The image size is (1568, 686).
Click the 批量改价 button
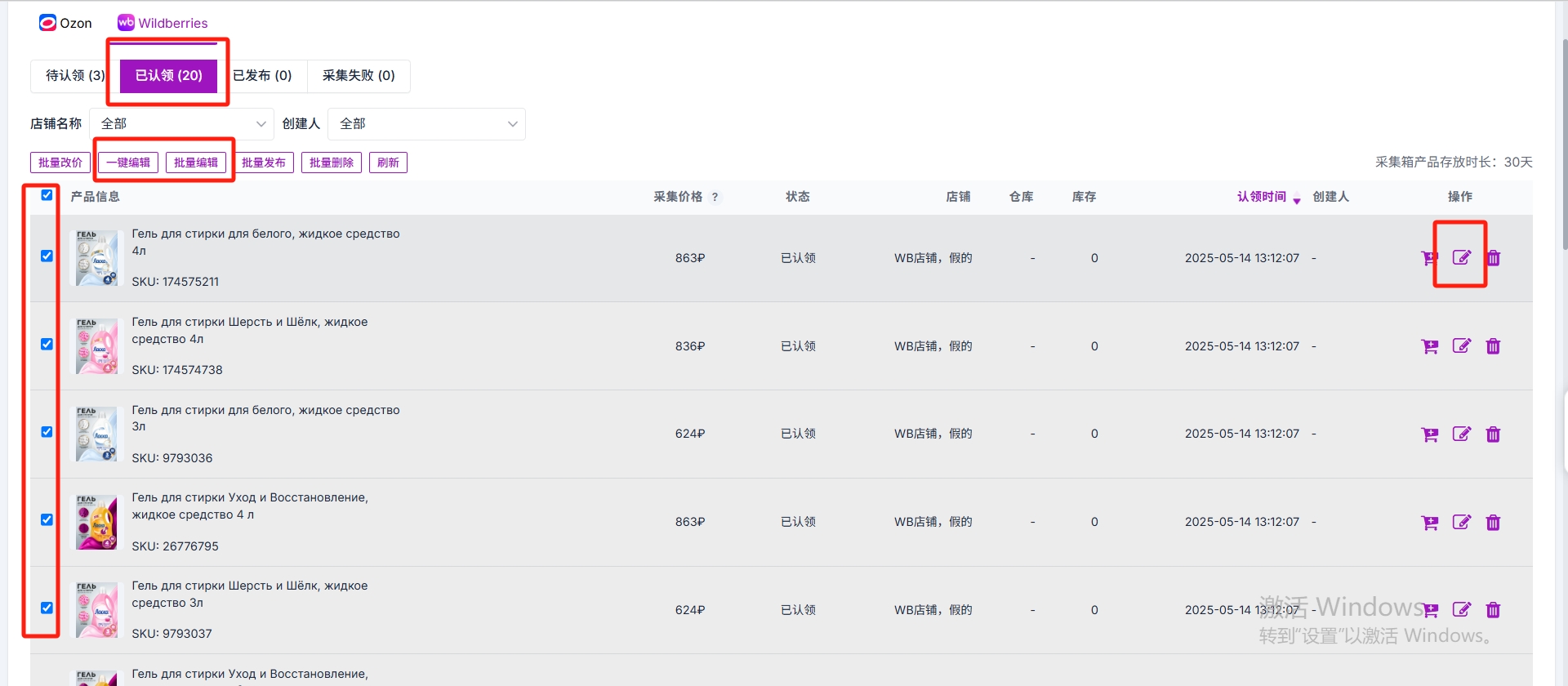click(x=60, y=163)
